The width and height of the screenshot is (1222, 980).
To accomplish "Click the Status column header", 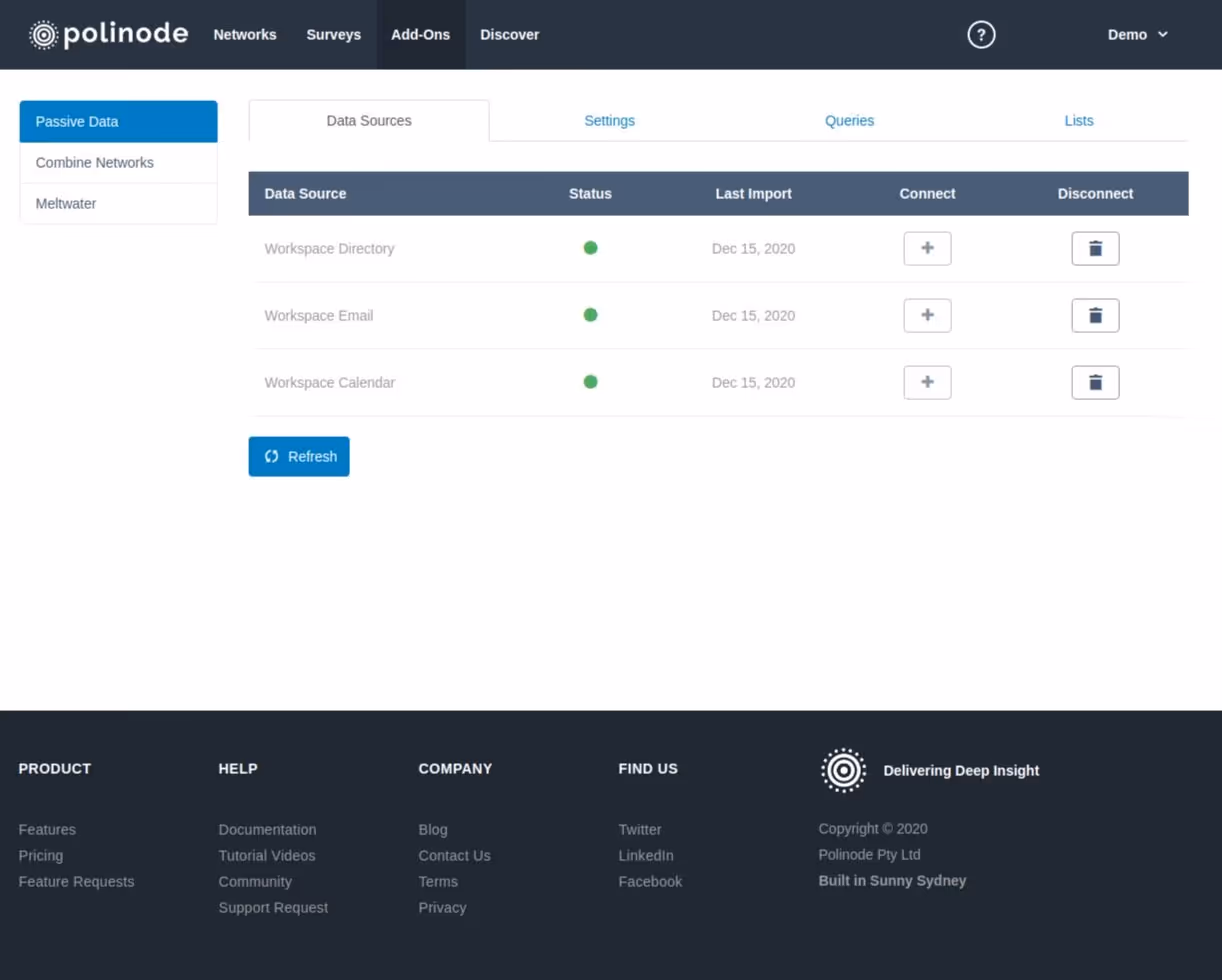I will (x=590, y=194).
